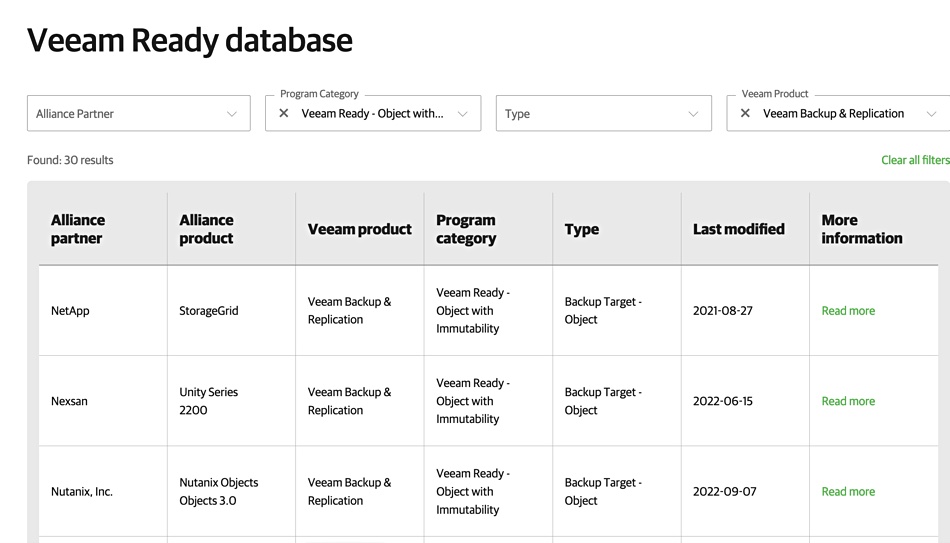Open the Alliance Partner dropdown
The image size is (950, 543).
click(139, 113)
